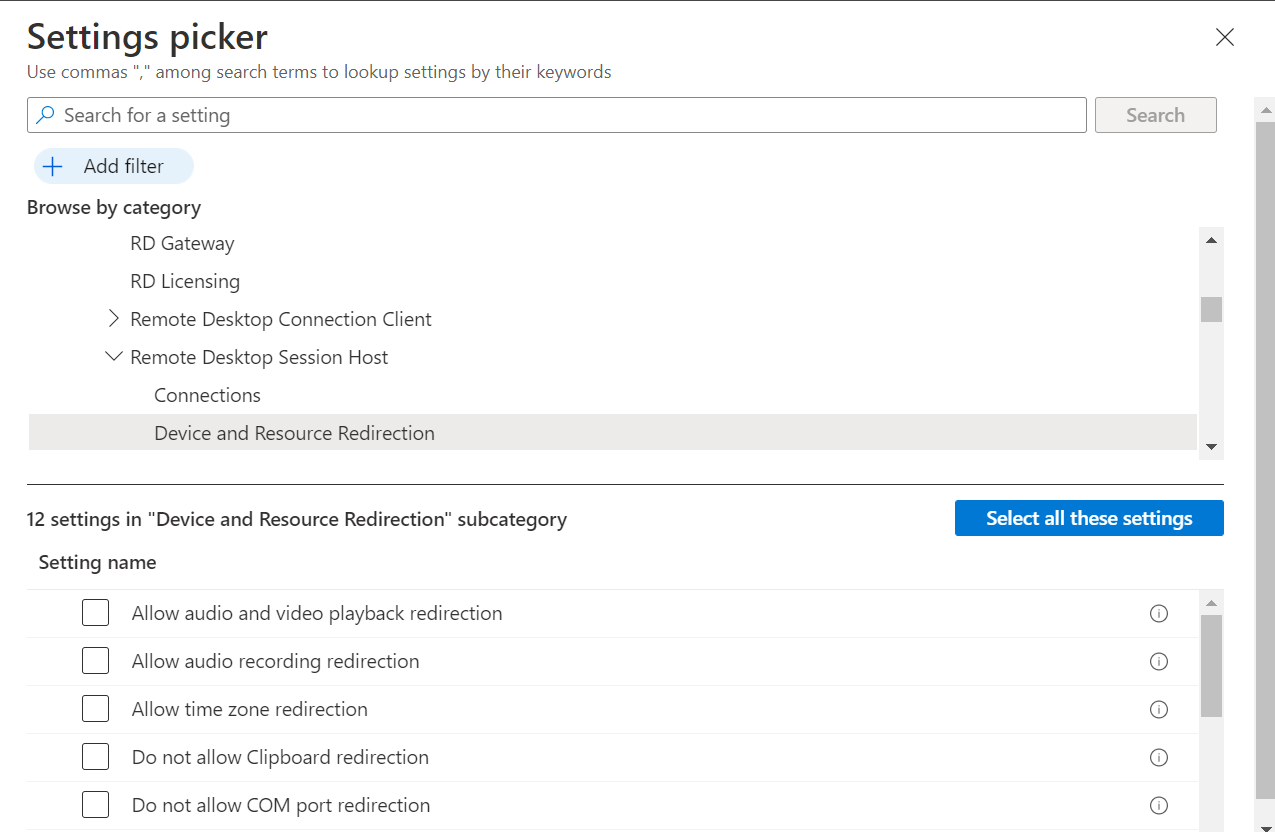Click the 12 settings subcategory count text

click(x=297, y=519)
